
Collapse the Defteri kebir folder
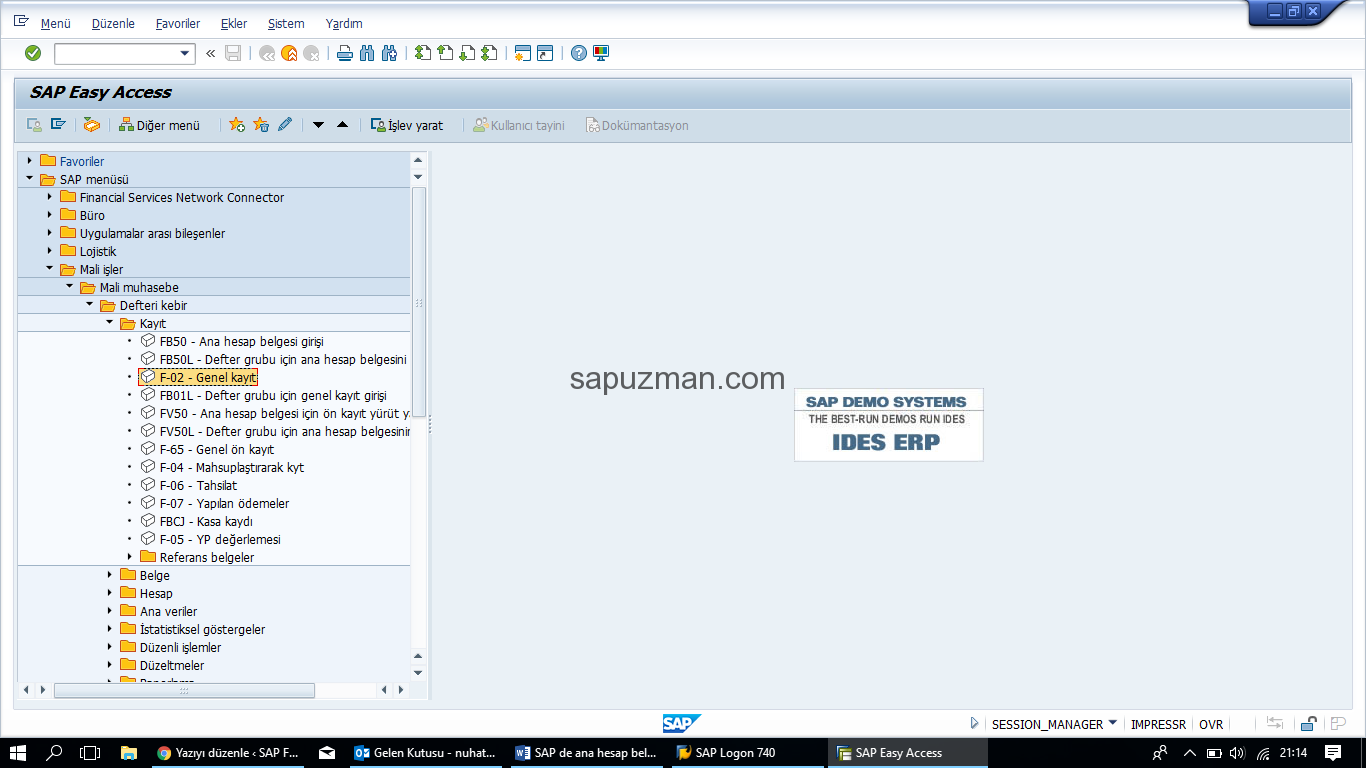[x=90, y=305]
